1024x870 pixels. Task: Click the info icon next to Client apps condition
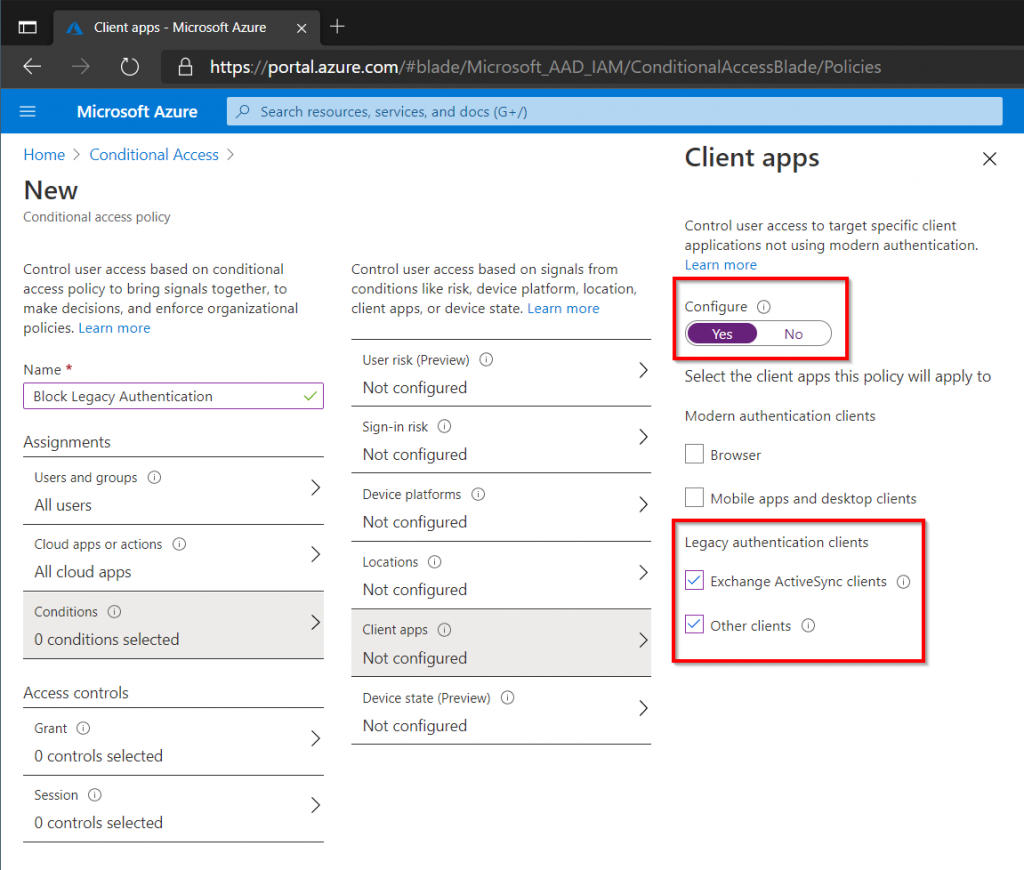444,630
